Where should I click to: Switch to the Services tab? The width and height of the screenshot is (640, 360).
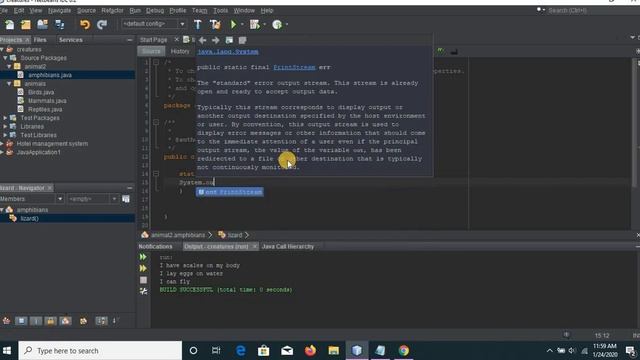tap(71, 40)
